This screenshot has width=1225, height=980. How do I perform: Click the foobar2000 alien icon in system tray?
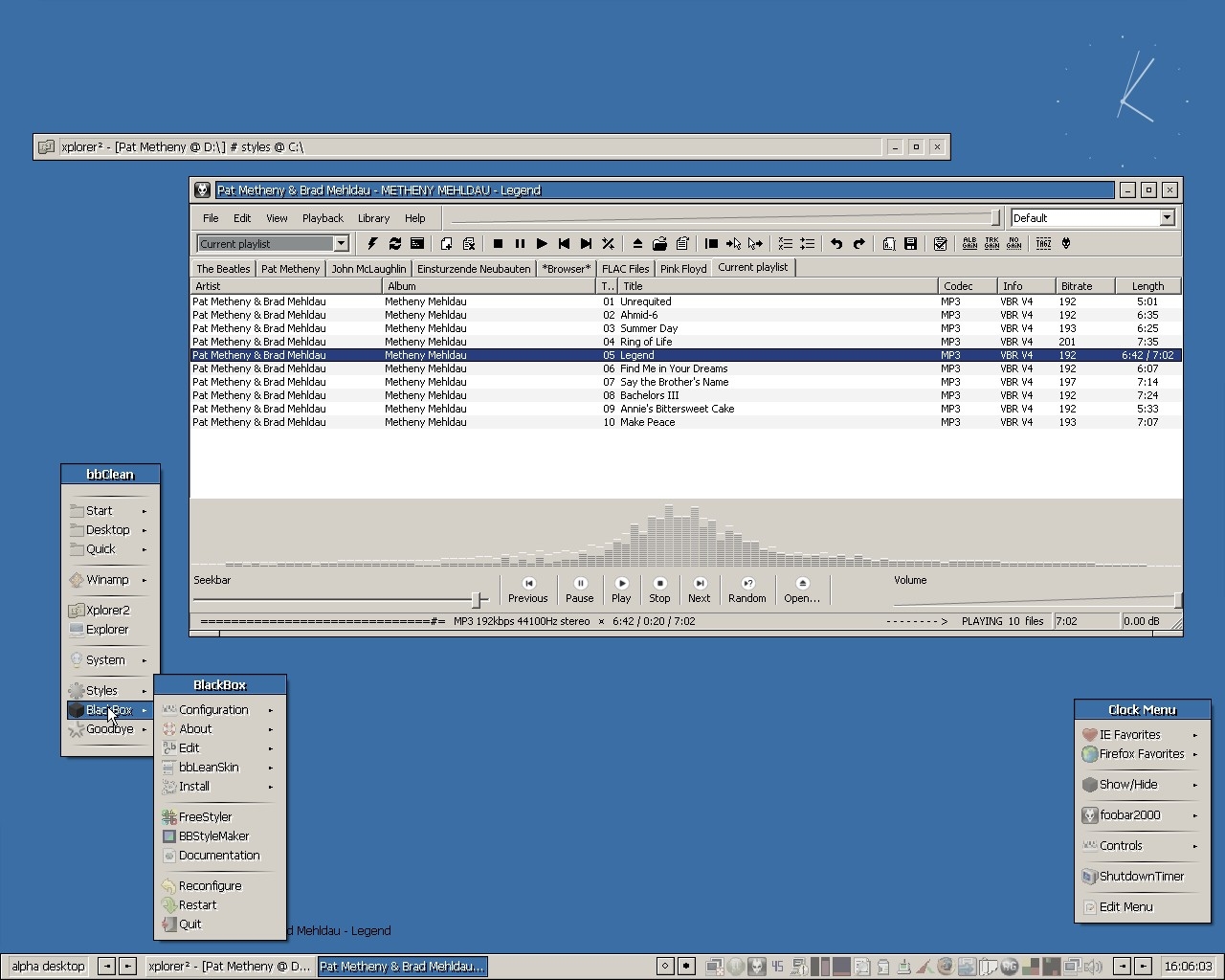(x=757, y=967)
